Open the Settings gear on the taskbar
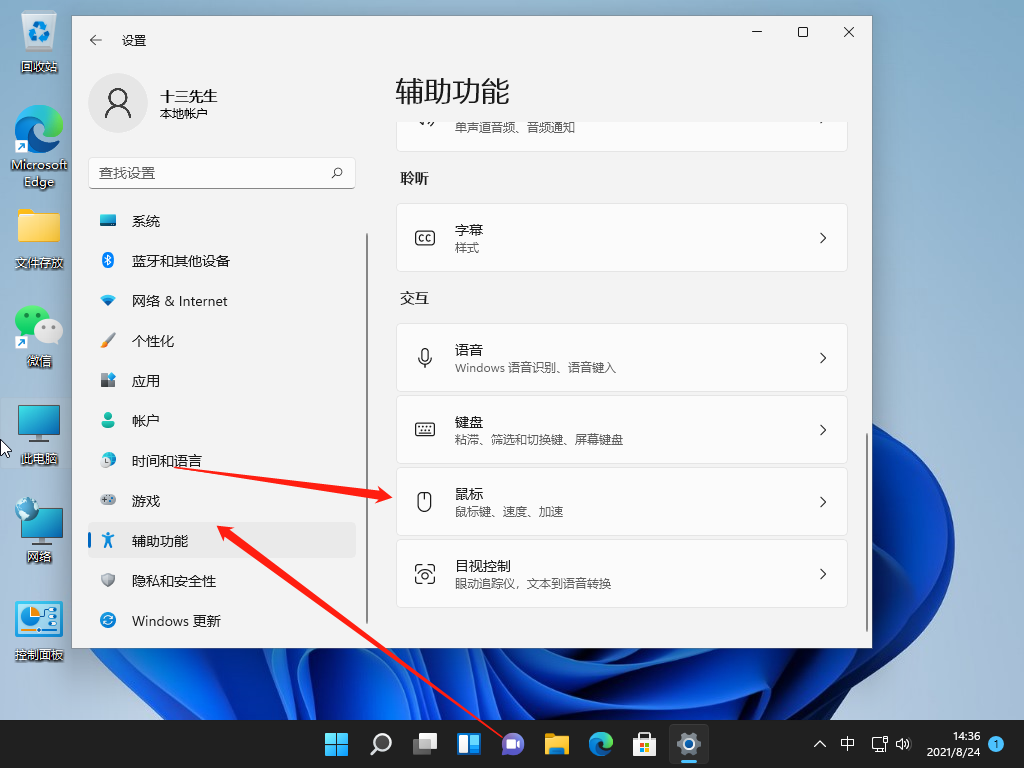 [x=688, y=744]
